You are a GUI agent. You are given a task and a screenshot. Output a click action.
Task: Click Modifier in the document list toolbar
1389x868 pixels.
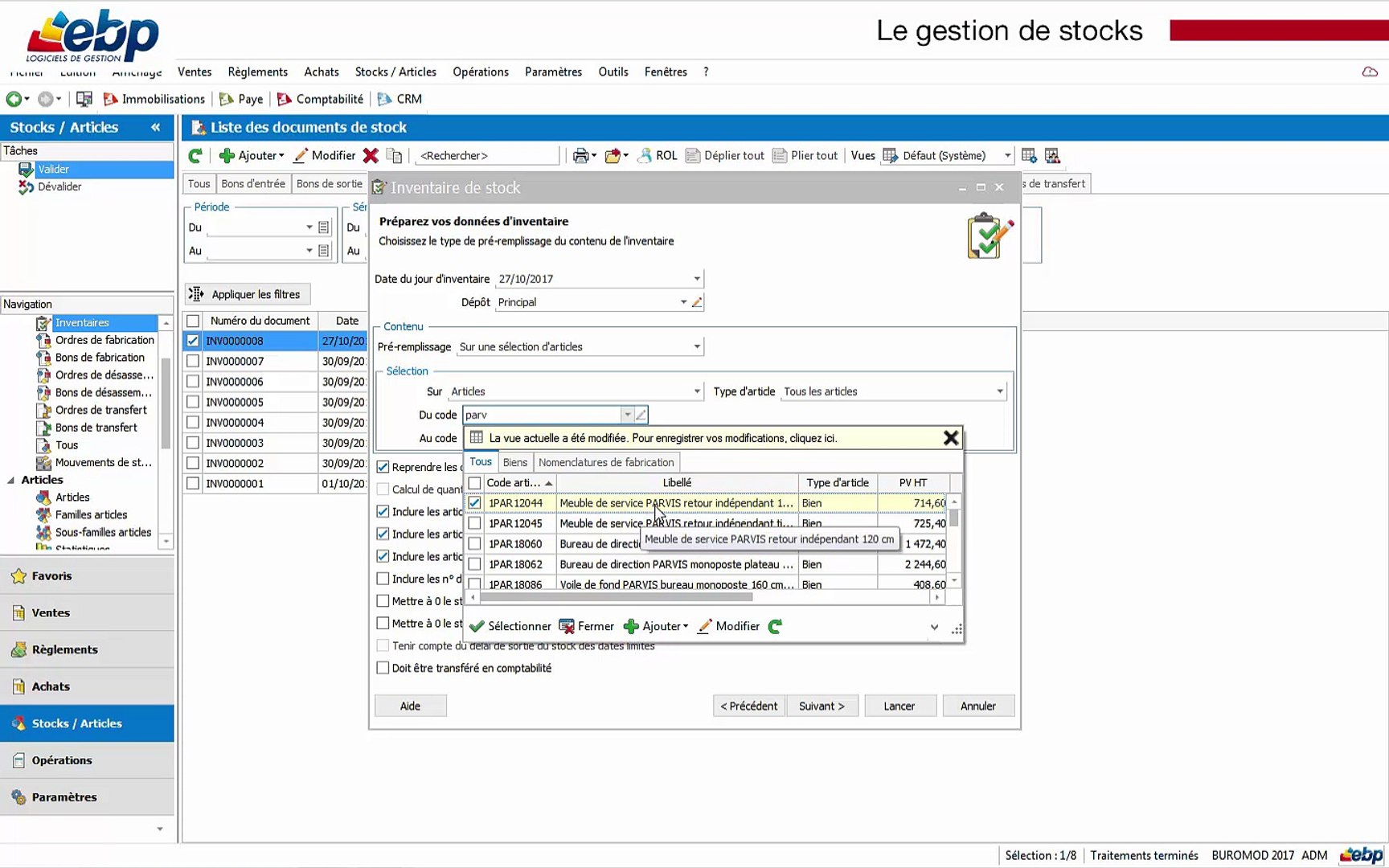(325, 155)
